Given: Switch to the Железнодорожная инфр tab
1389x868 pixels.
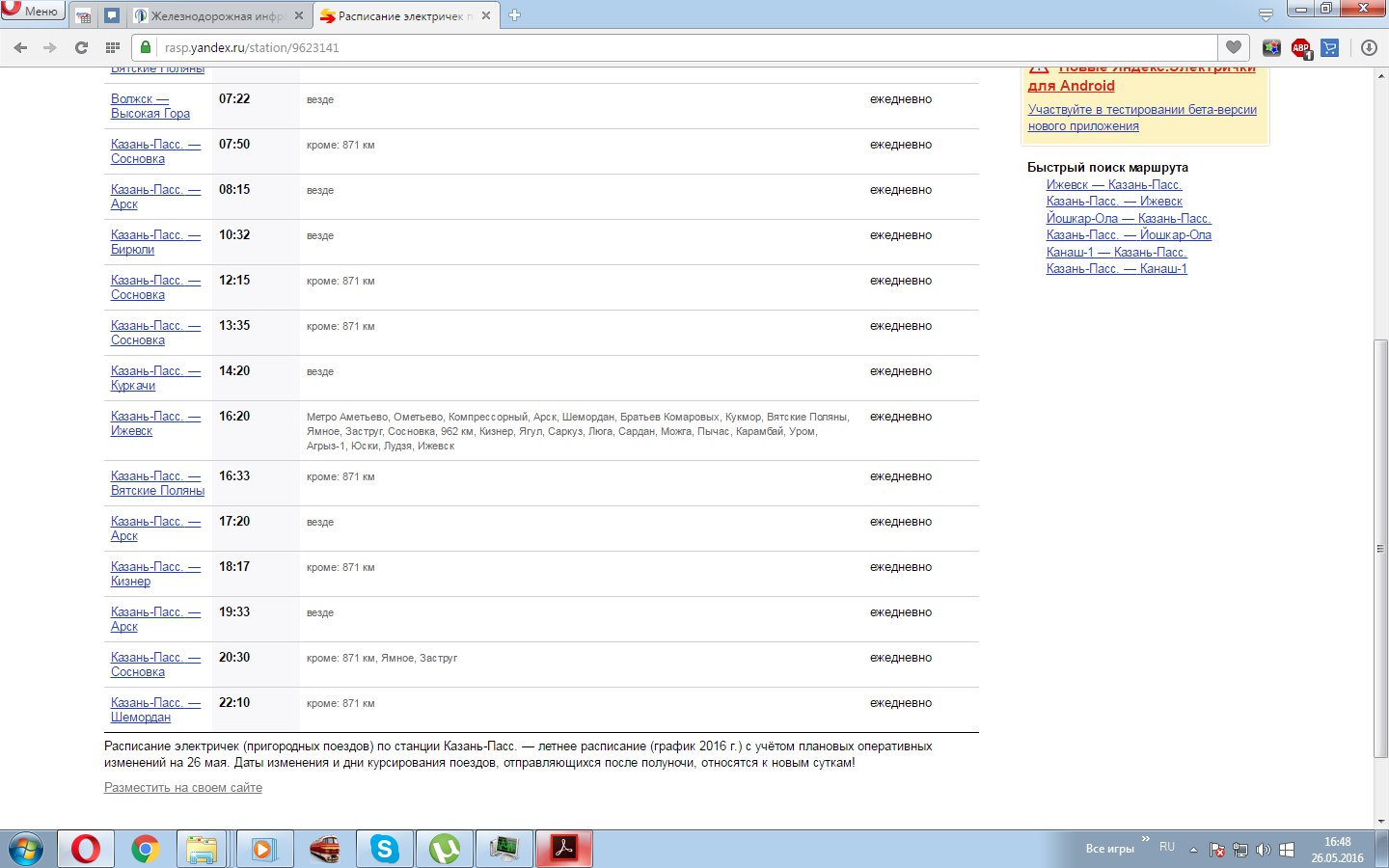Looking at the screenshot, I should coord(217,16).
